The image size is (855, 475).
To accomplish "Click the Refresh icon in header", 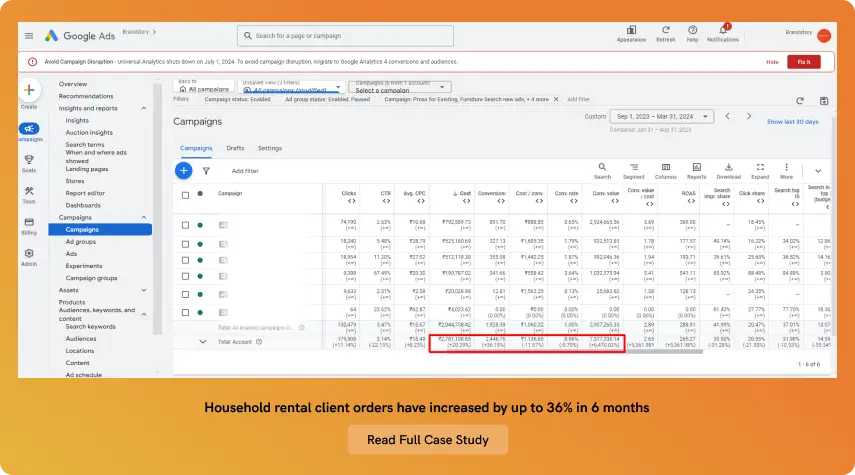I will 666,32.
